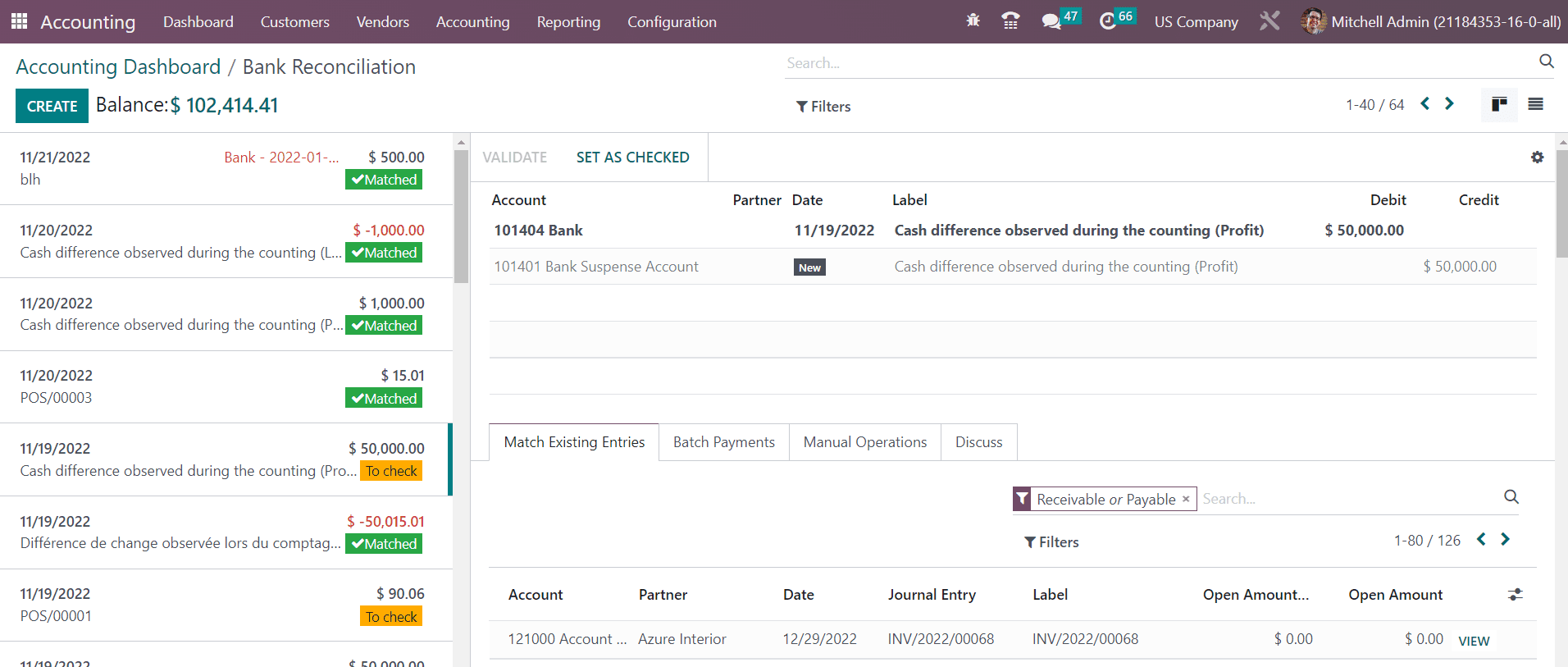Image resolution: width=1568 pixels, height=667 pixels.
Task: Open the gear settings in reconciliation panel
Action: tap(1537, 158)
